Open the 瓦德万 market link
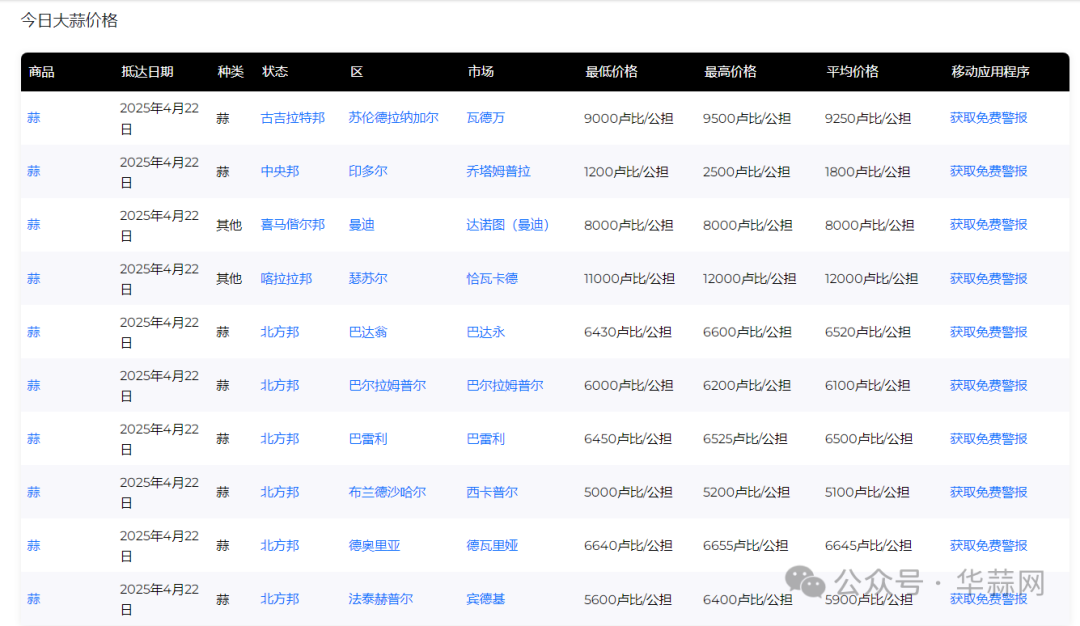Image resolution: width=1080 pixels, height=626 pixels. tap(486, 118)
